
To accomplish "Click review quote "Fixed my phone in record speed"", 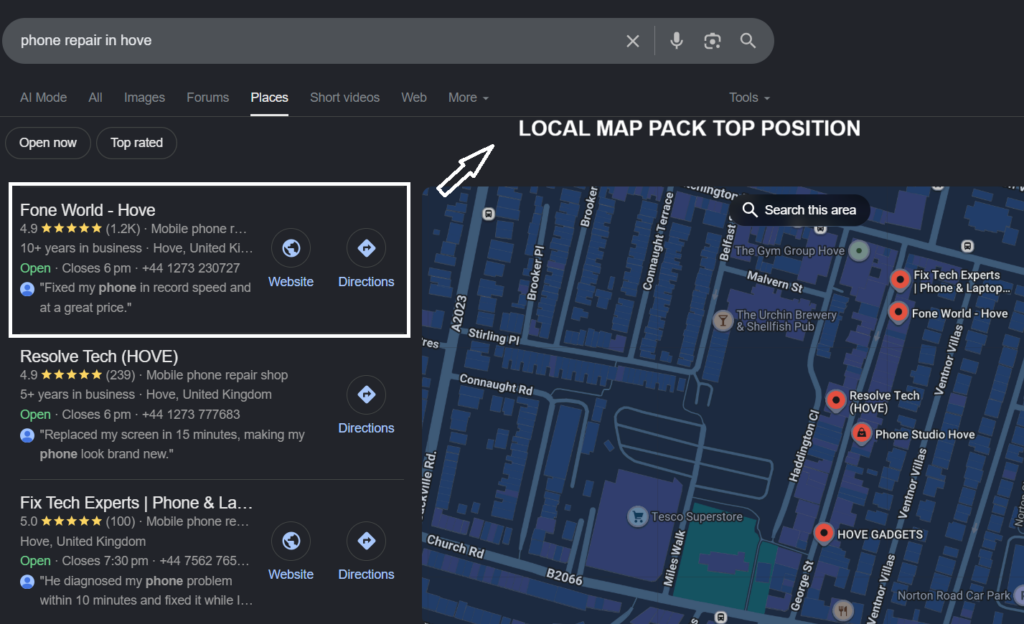I will (145, 298).
